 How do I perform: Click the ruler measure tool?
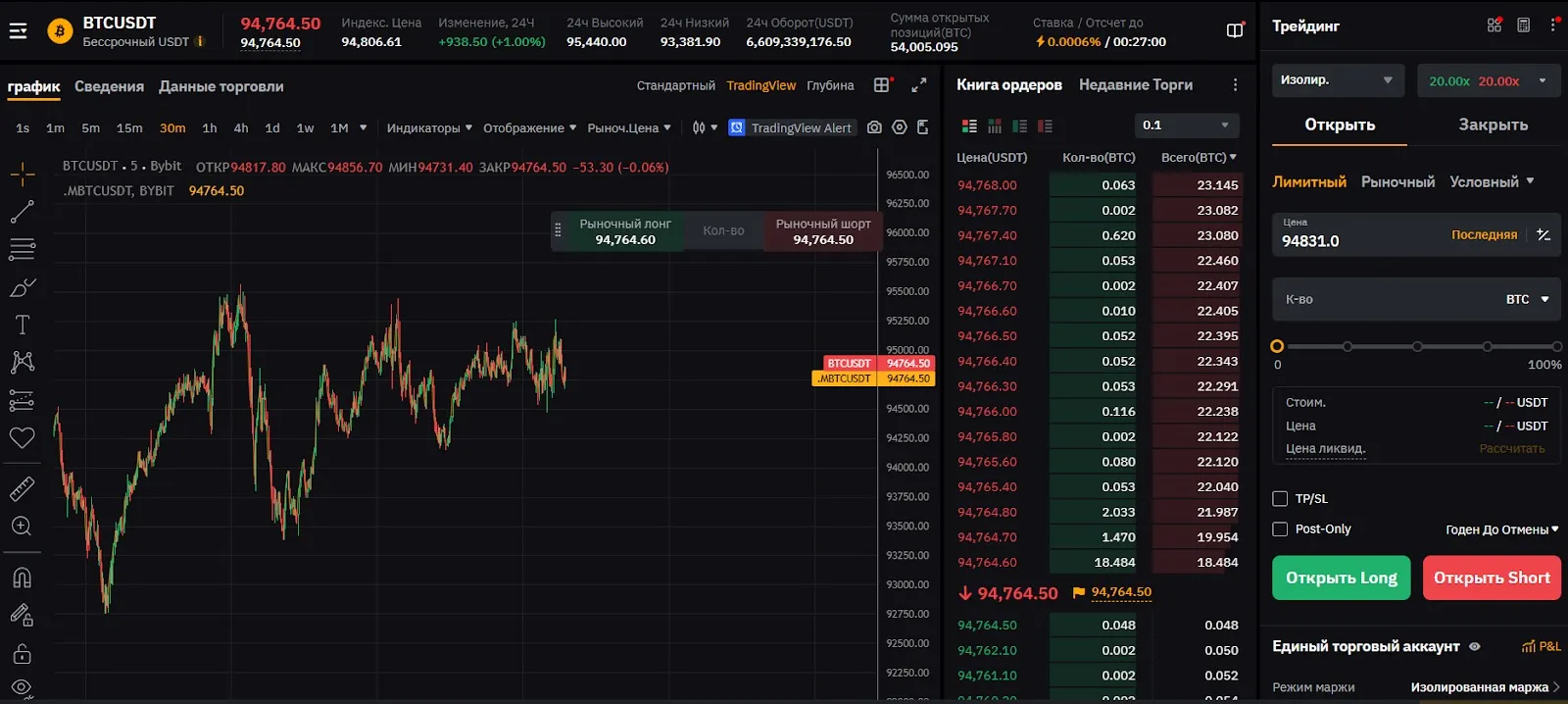click(22, 488)
